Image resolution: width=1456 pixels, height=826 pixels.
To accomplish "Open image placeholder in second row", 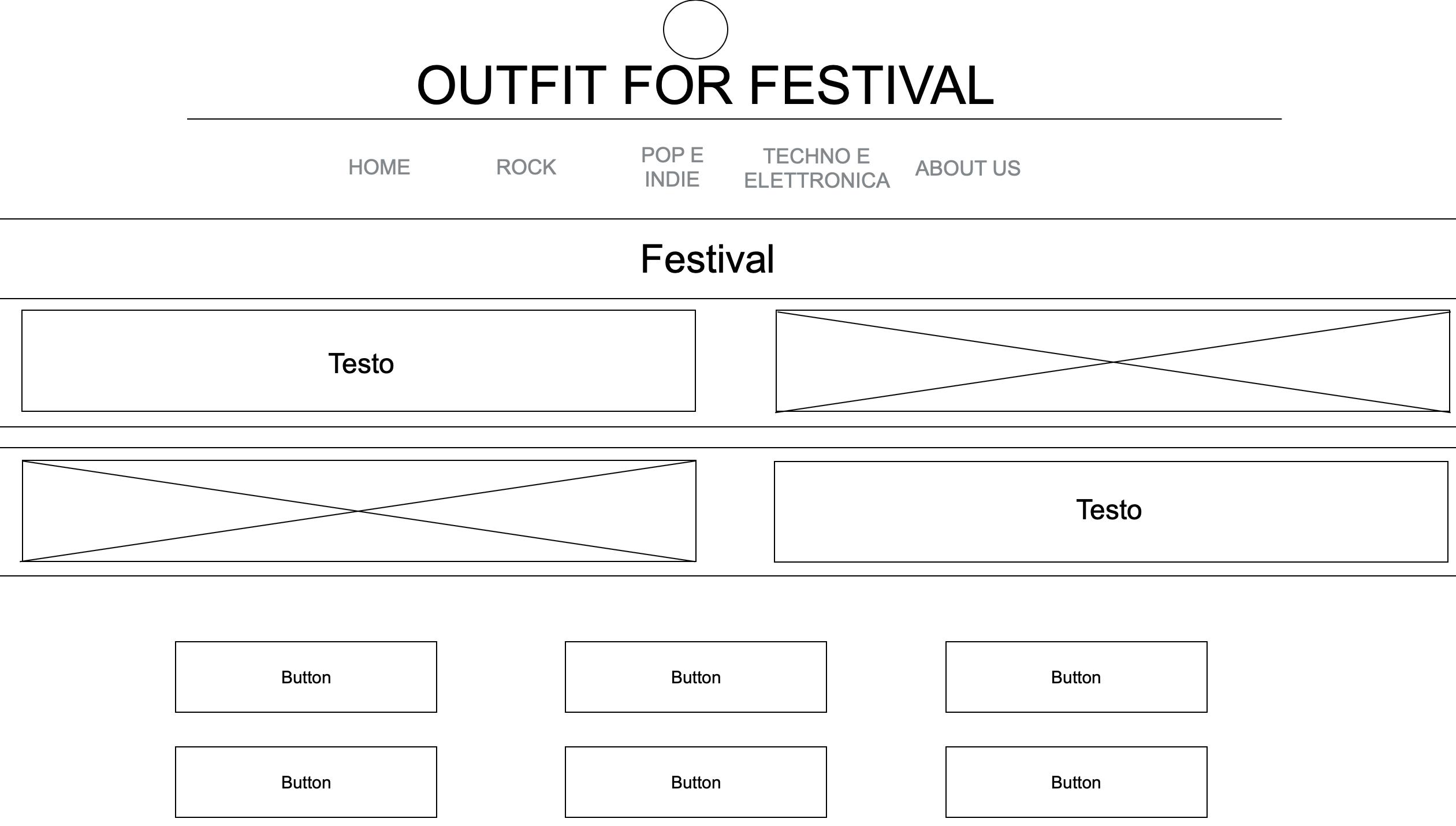I will tap(359, 511).
